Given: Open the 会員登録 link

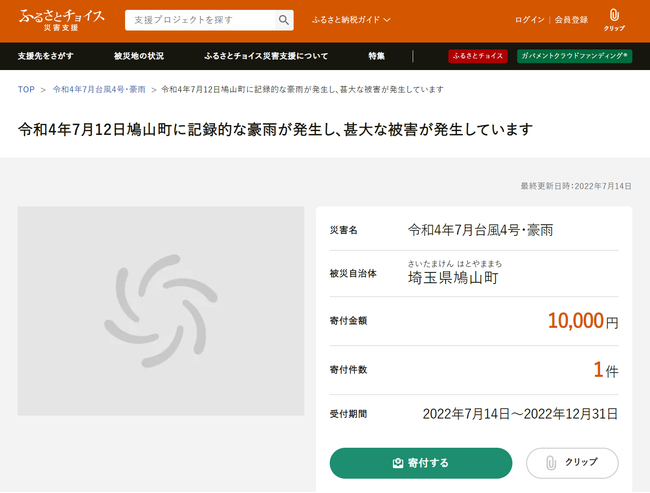Looking at the screenshot, I should 571,20.
